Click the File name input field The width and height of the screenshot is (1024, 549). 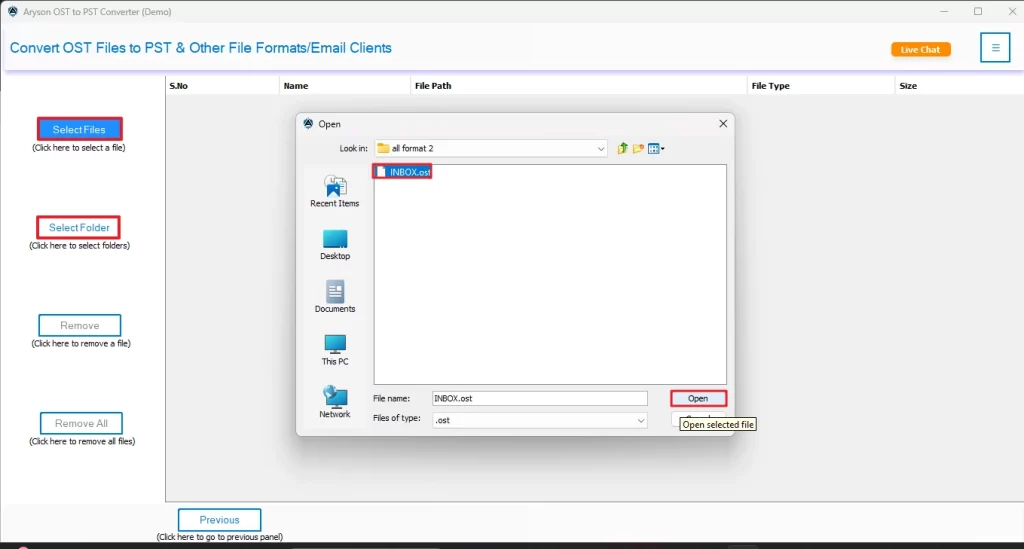click(539, 398)
